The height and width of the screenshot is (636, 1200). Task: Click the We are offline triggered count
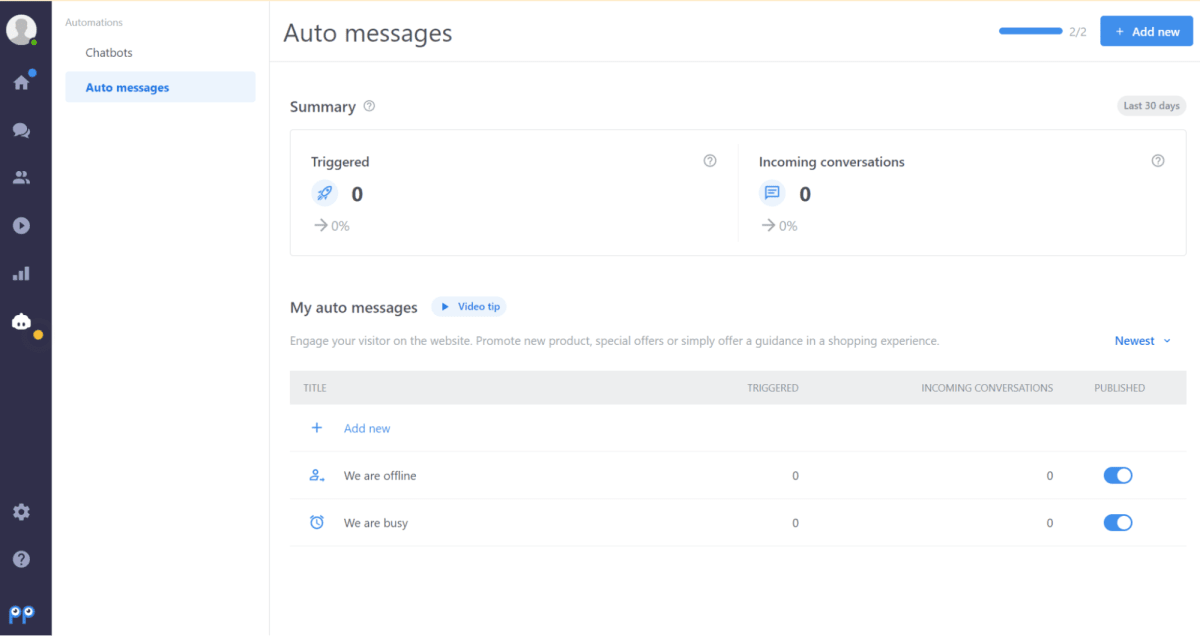click(x=796, y=476)
